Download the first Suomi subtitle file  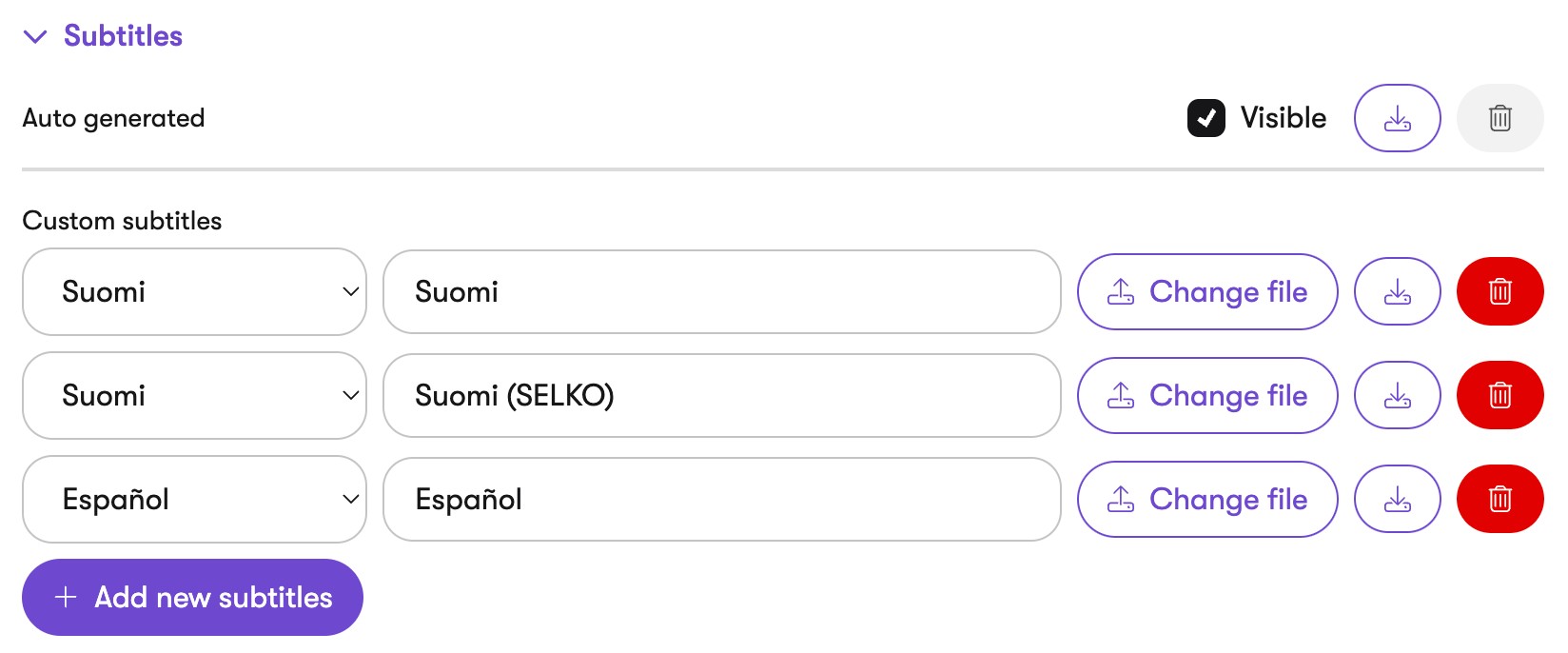pyautogui.click(x=1397, y=291)
